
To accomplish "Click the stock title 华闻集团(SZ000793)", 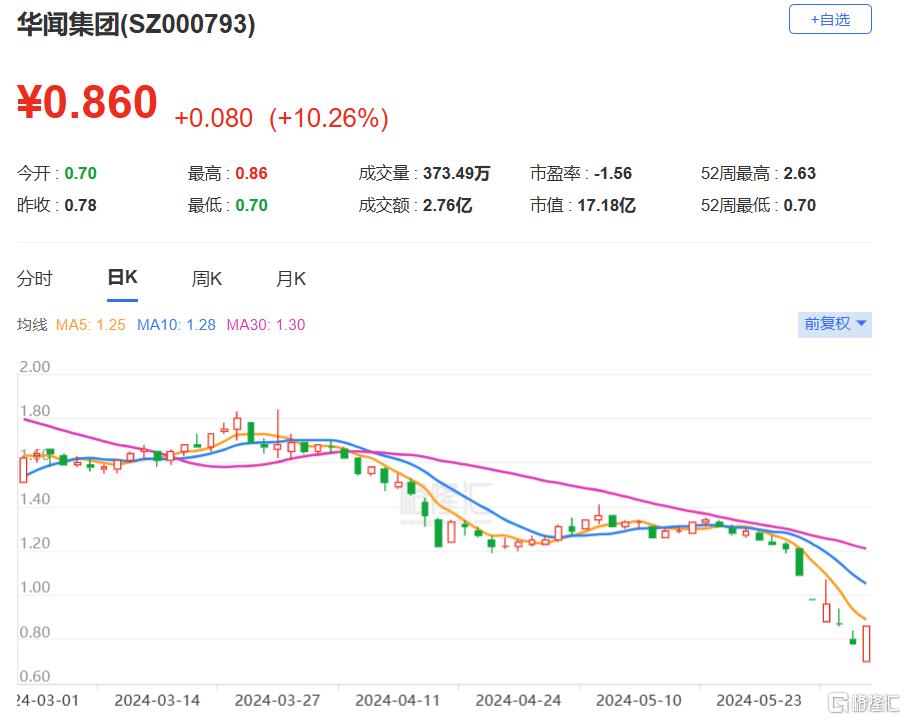I will [x=136, y=24].
